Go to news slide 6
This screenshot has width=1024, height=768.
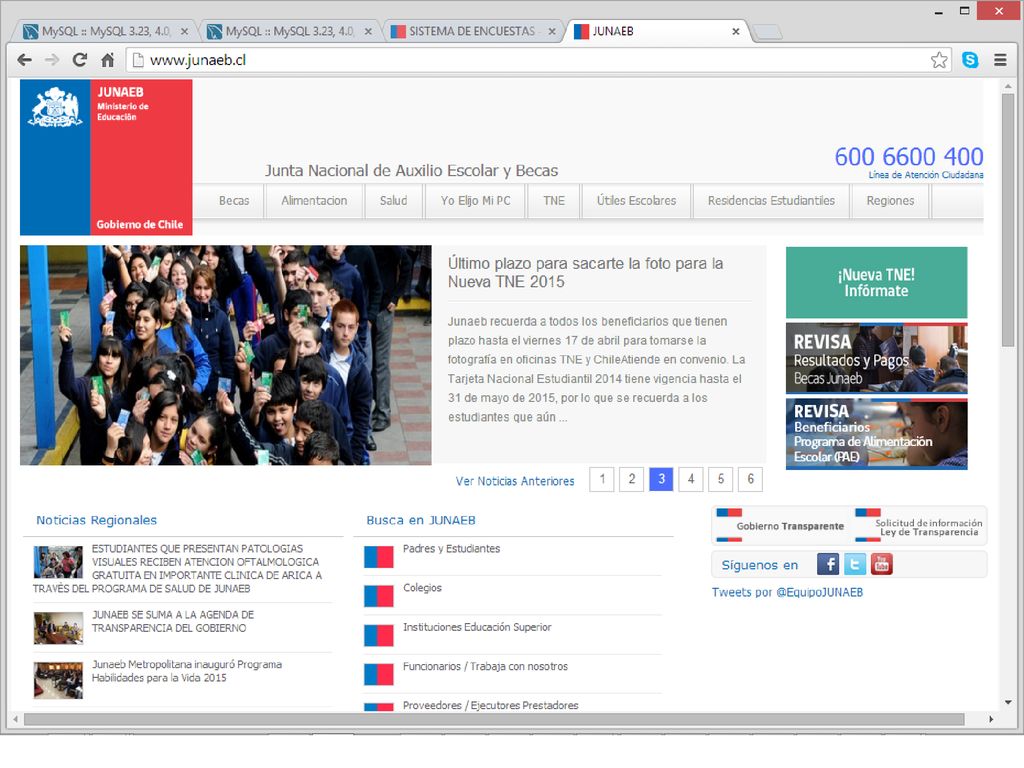[x=750, y=479]
